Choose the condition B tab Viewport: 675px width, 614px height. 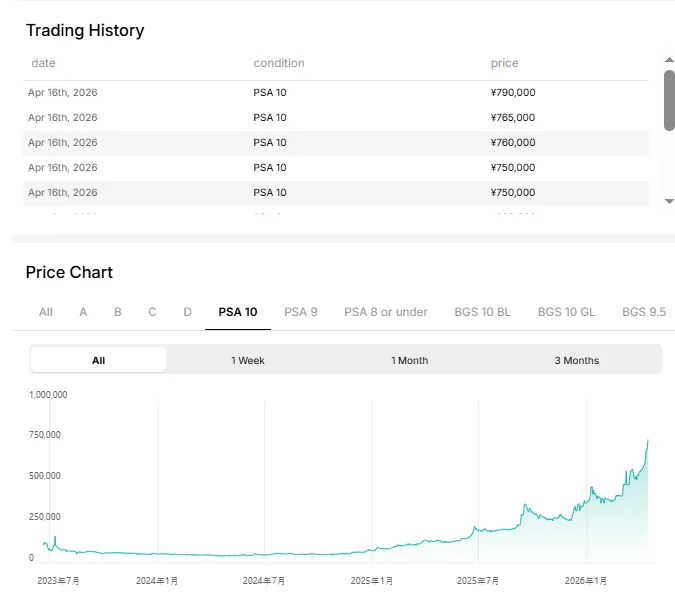click(118, 312)
